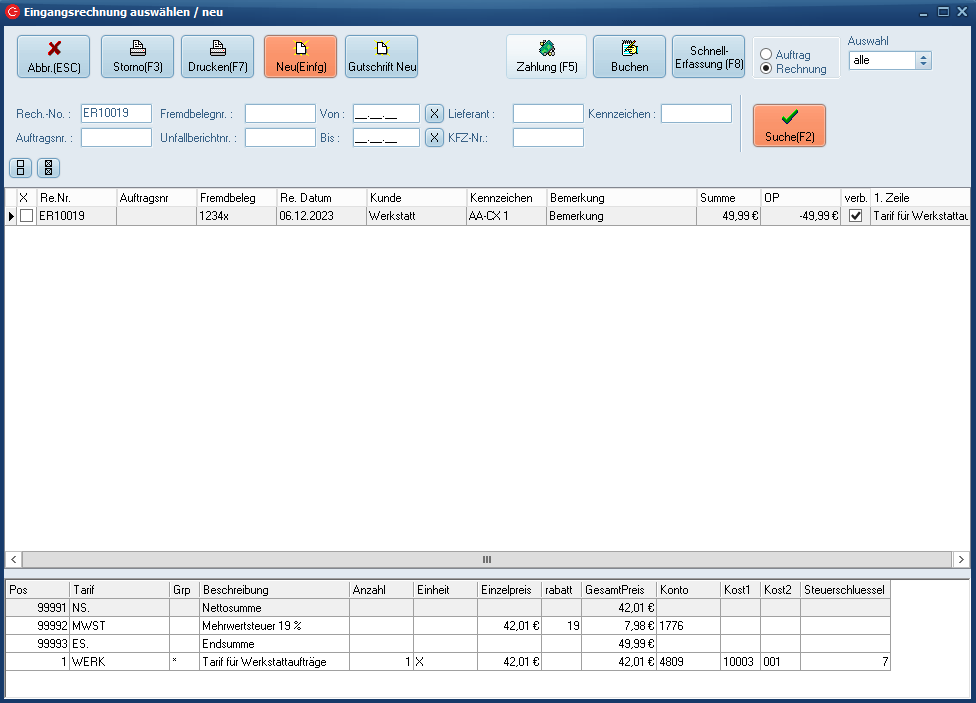Sort by Re. Datum column header

pos(321,198)
